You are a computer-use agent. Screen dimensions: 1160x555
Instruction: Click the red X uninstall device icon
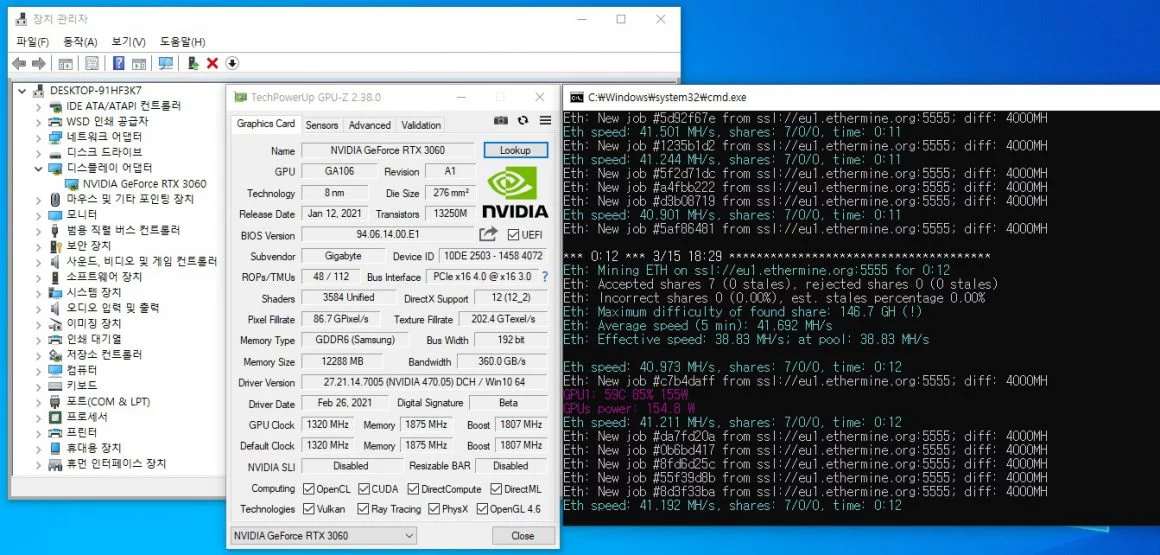(212, 64)
